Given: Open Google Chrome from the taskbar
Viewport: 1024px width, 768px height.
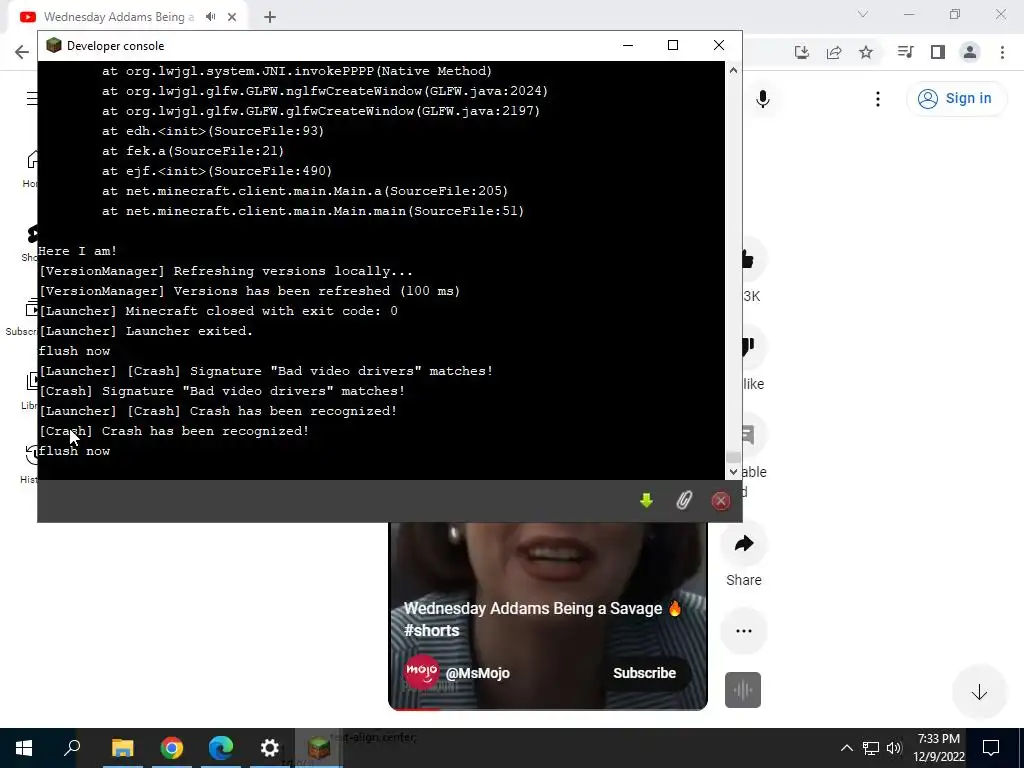Looking at the screenshot, I should tap(171, 748).
